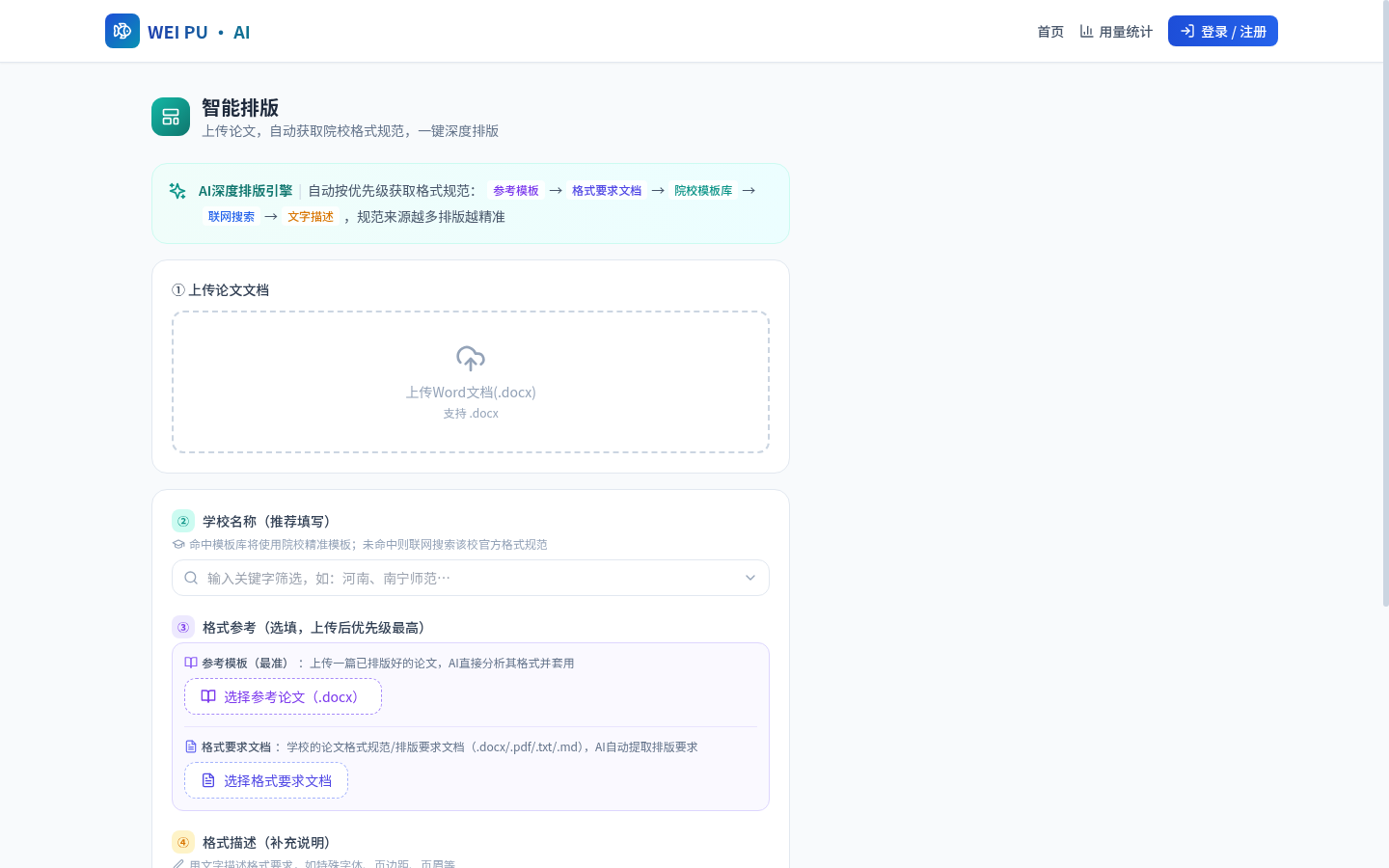Screen dimensions: 1389x868
Task: Click the AI深度排版引擎 title text
Action: tap(245, 191)
